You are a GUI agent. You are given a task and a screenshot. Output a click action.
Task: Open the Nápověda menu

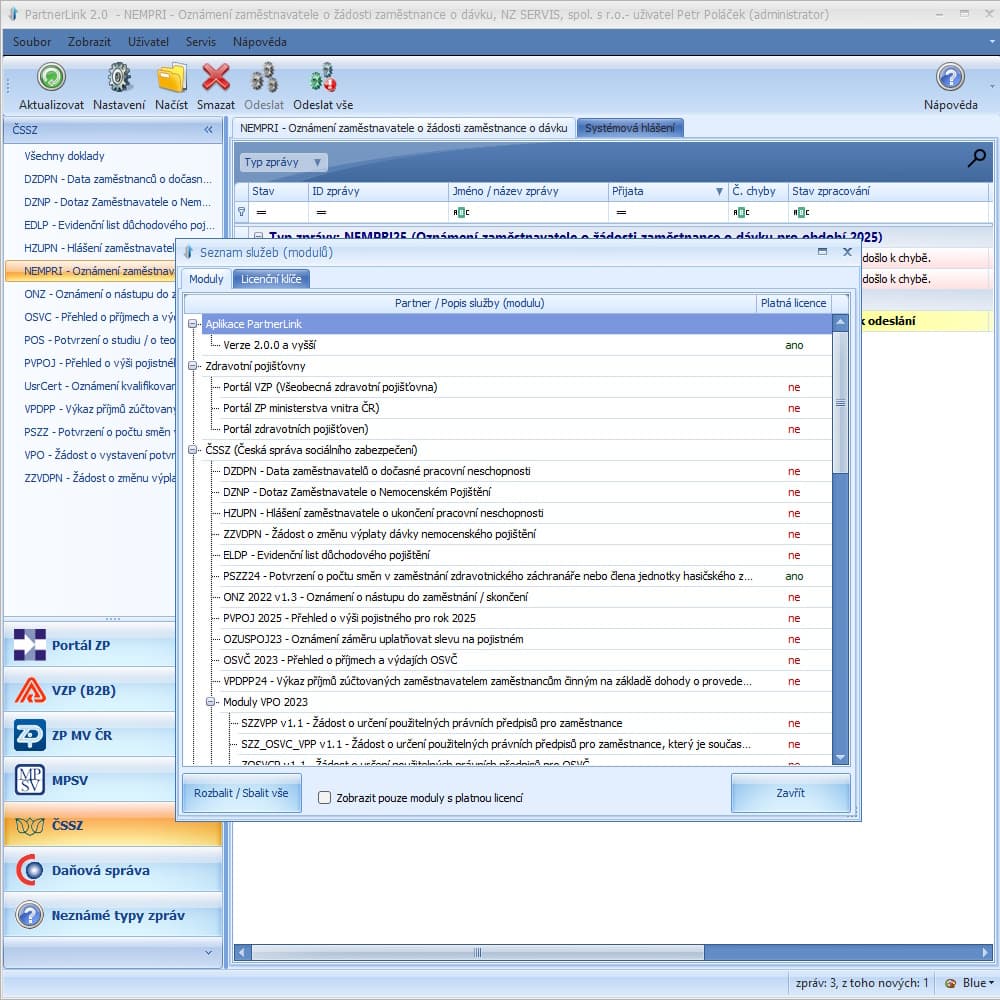[x=260, y=41]
